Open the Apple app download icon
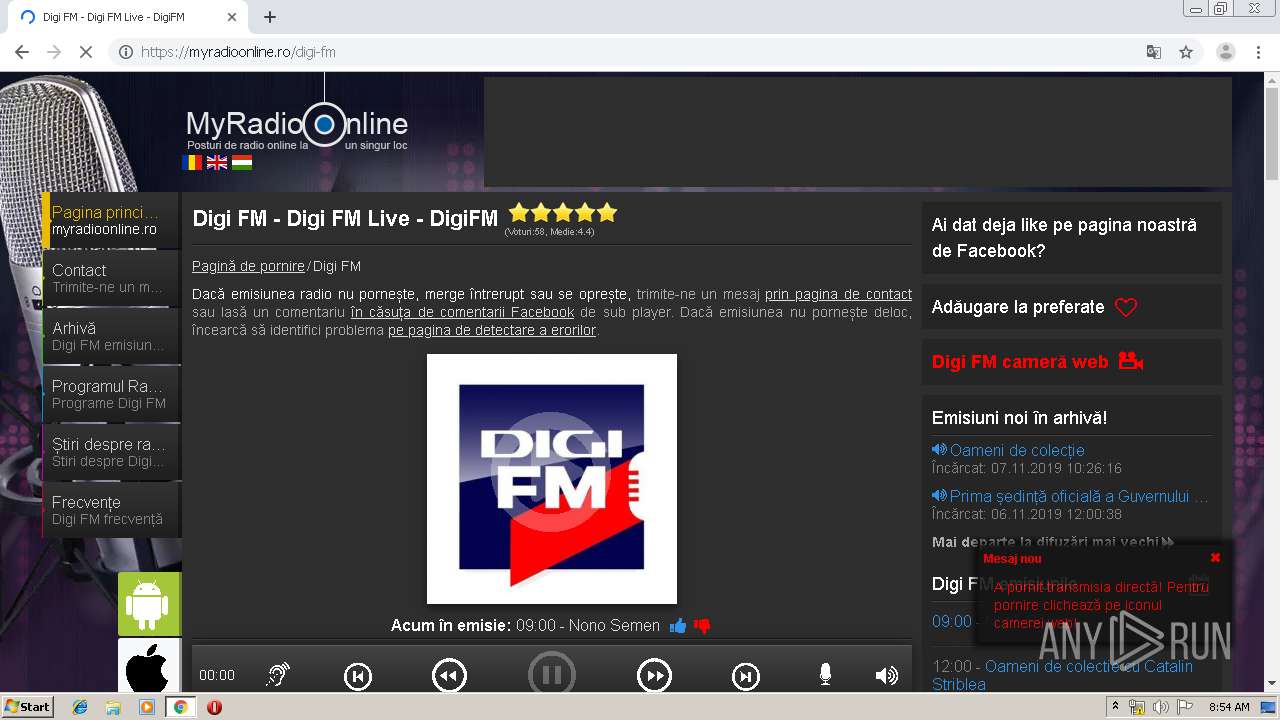 pos(149,666)
